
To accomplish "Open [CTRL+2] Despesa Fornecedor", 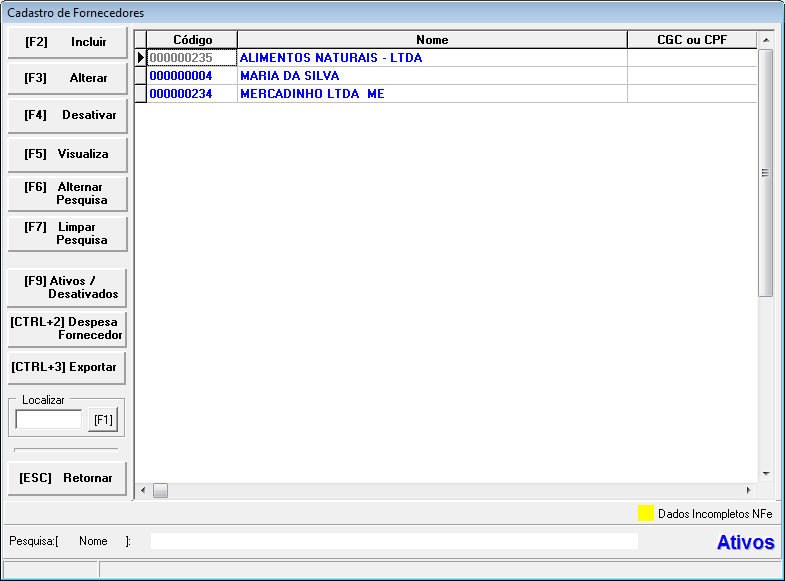I will (x=67, y=329).
